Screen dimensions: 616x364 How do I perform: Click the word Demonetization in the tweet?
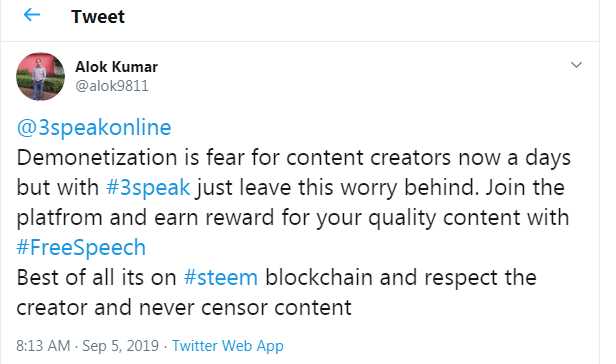(97, 157)
